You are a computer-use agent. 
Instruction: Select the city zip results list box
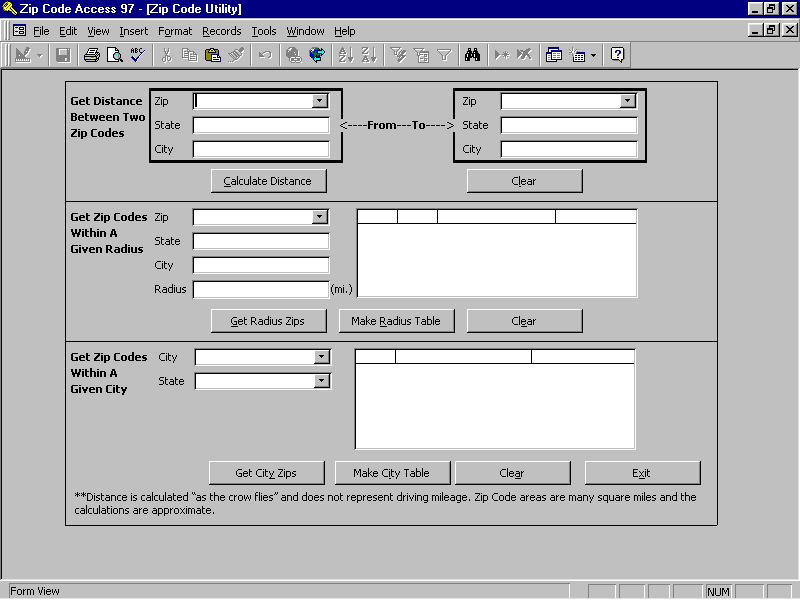[x=495, y=399]
